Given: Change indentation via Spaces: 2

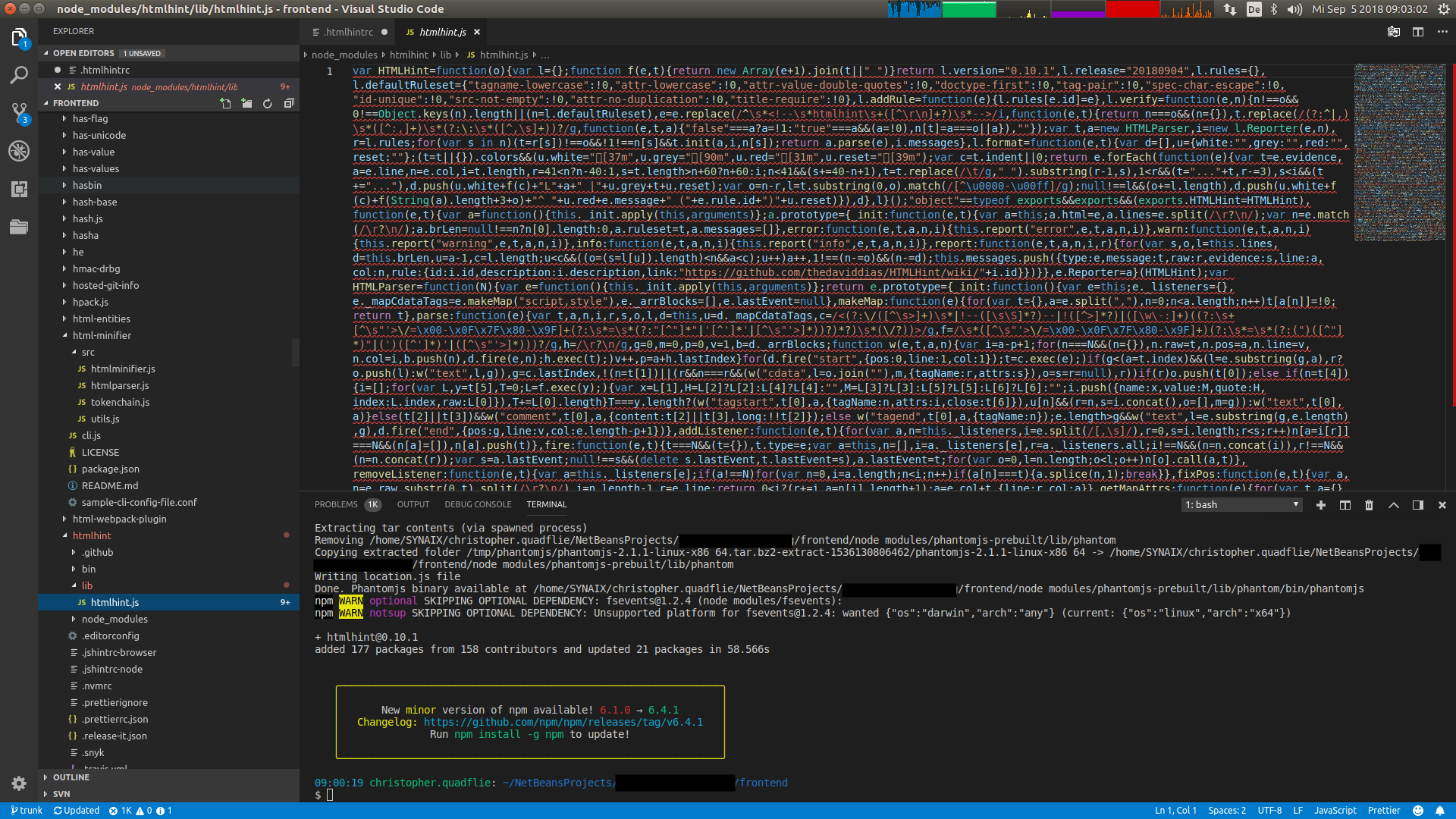Looking at the screenshot, I should coord(1226,811).
